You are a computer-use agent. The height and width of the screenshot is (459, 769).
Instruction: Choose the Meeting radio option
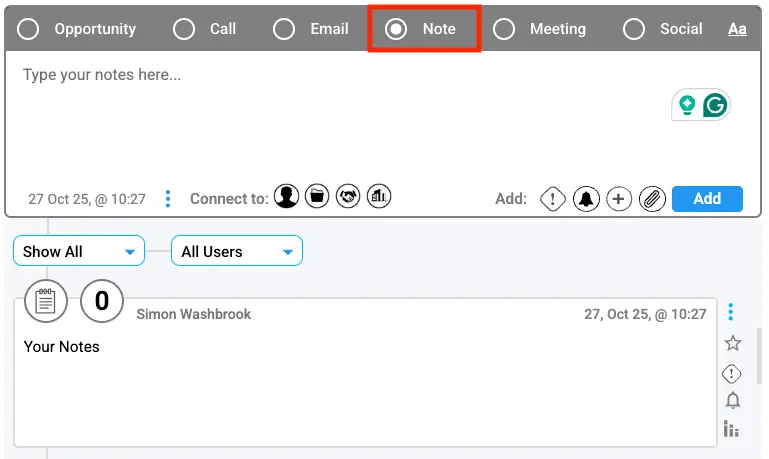(505, 29)
